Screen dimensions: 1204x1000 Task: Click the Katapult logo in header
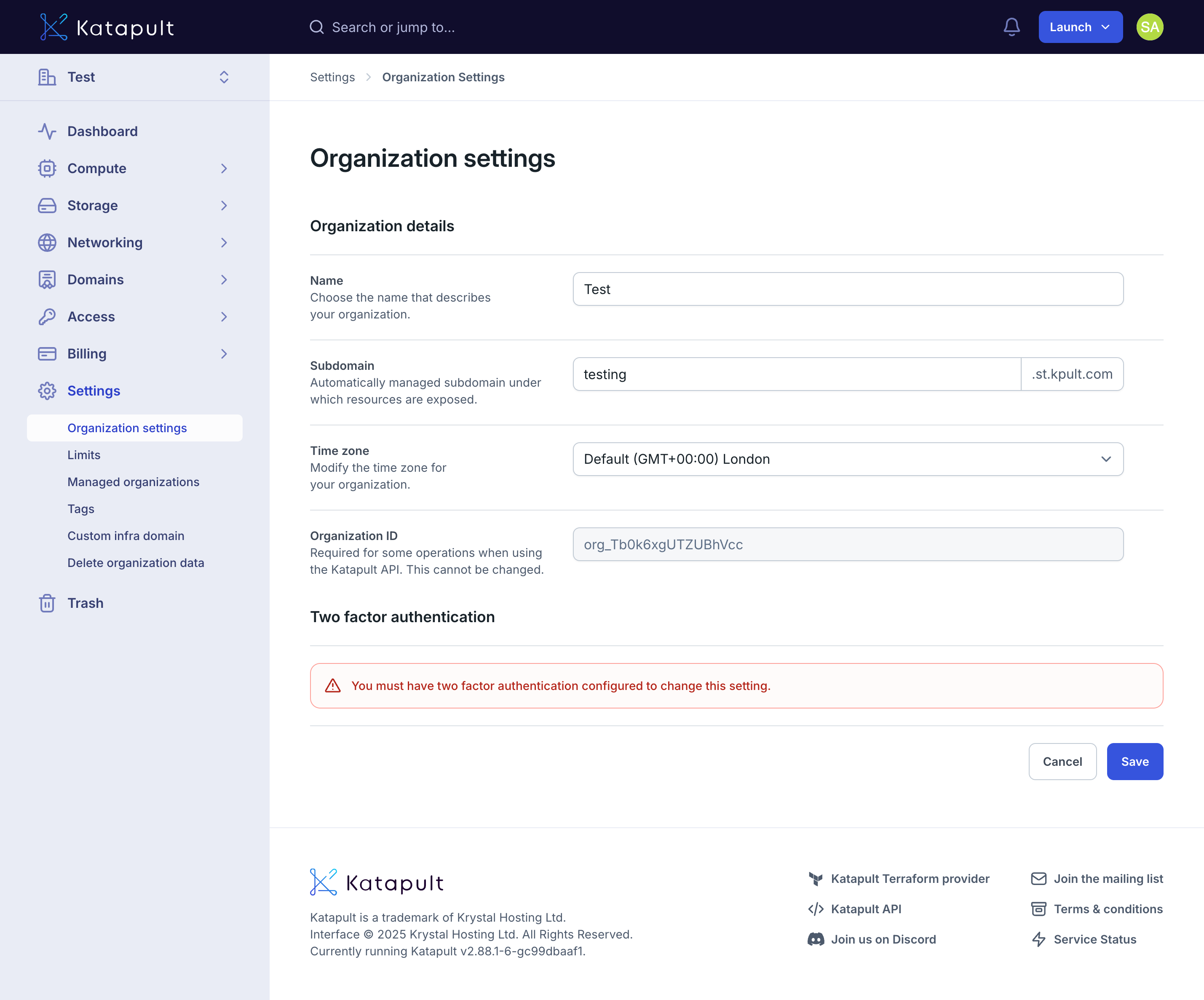click(x=107, y=27)
